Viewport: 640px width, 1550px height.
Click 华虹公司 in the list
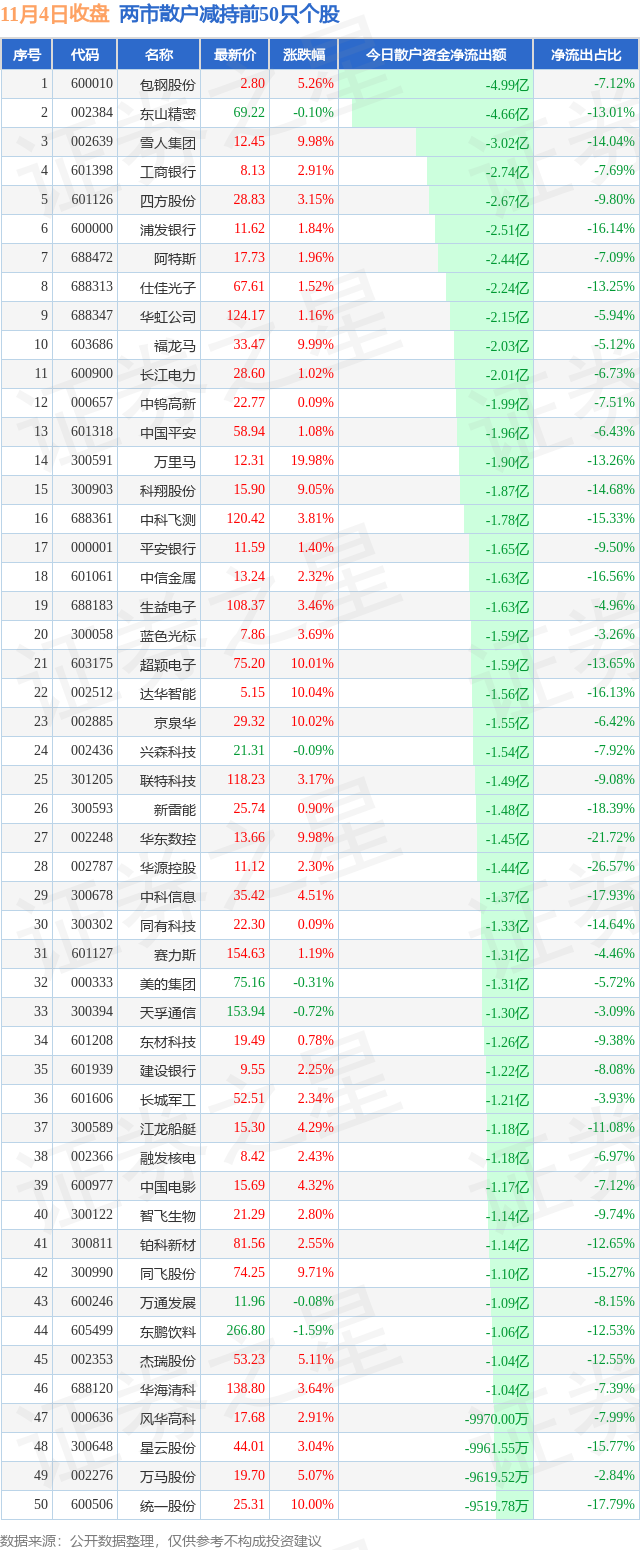click(x=170, y=317)
